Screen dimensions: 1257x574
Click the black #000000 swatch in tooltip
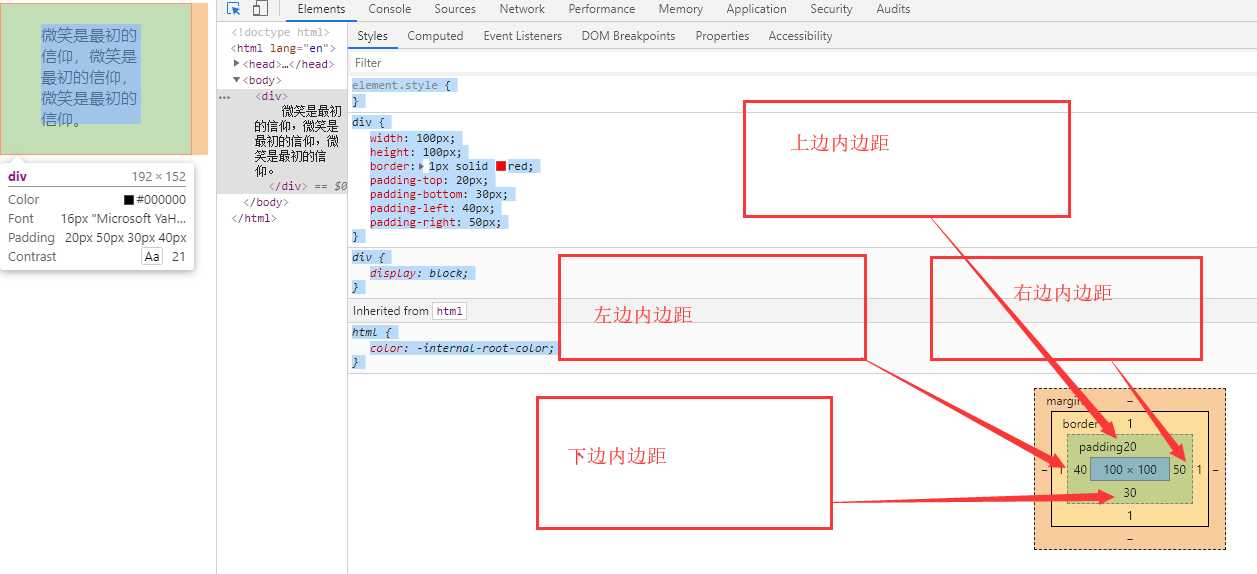pyautogui.click(x=129, y=200)
